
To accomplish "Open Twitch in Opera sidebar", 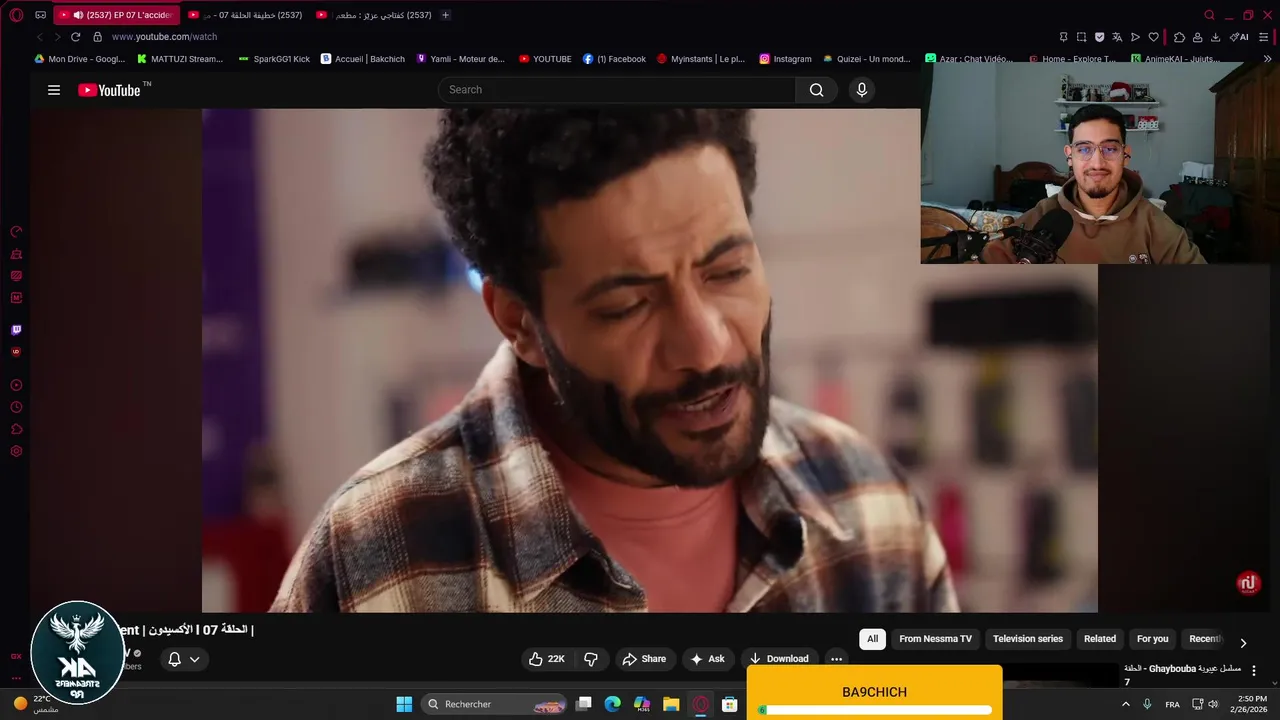I will pos(16,329).
